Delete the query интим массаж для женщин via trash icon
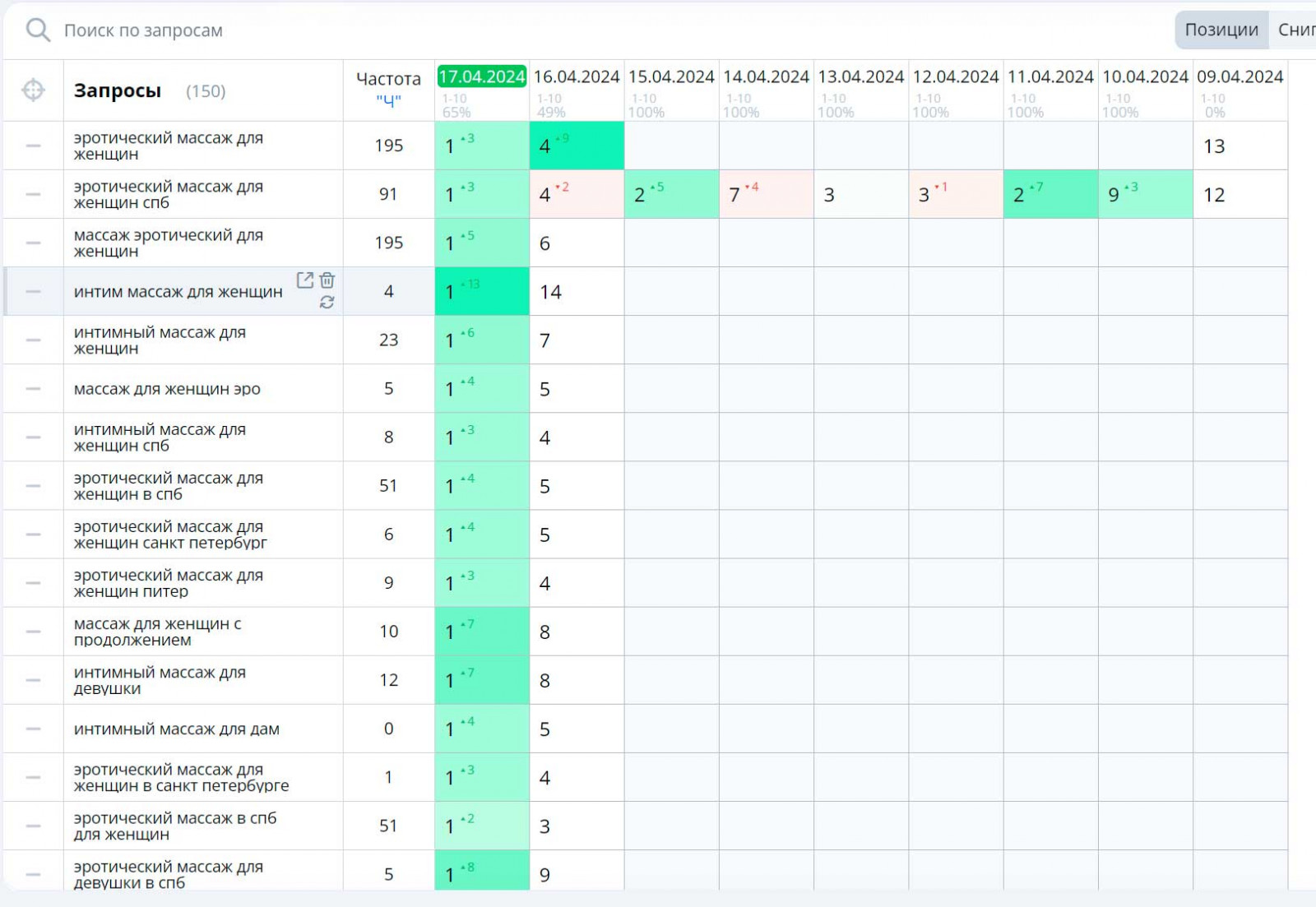Viewport: 1316px width, 907px height. (327, 280)
